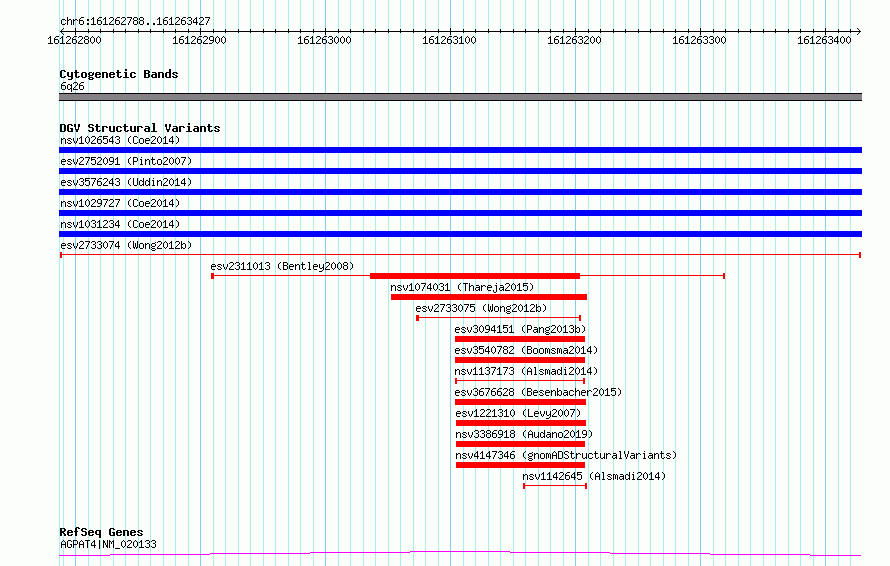
Task: Click the nsv4147346 red bar
Action: coord(520,465)
